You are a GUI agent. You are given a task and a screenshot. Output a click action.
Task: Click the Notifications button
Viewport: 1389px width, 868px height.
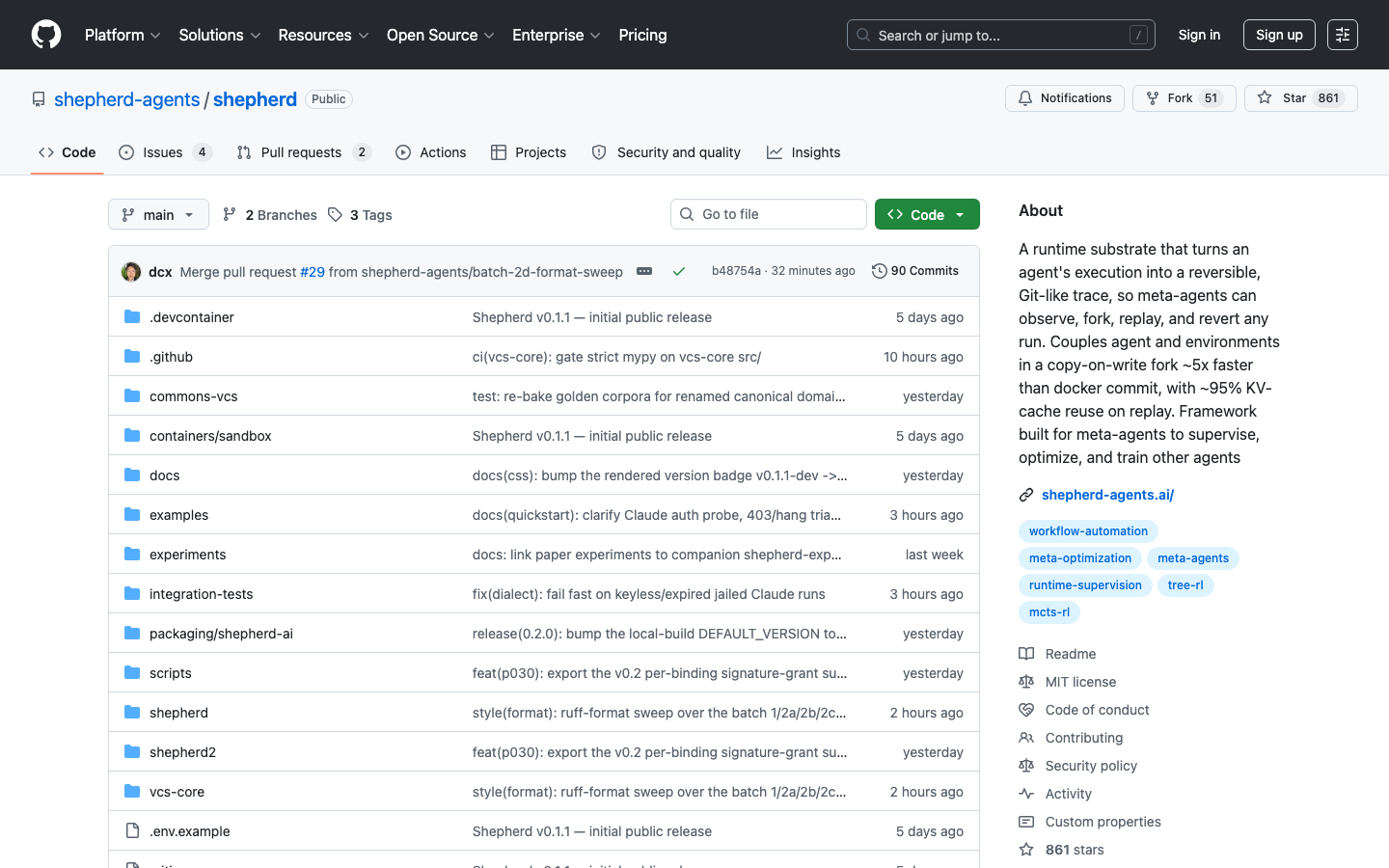pos(1065,98)
